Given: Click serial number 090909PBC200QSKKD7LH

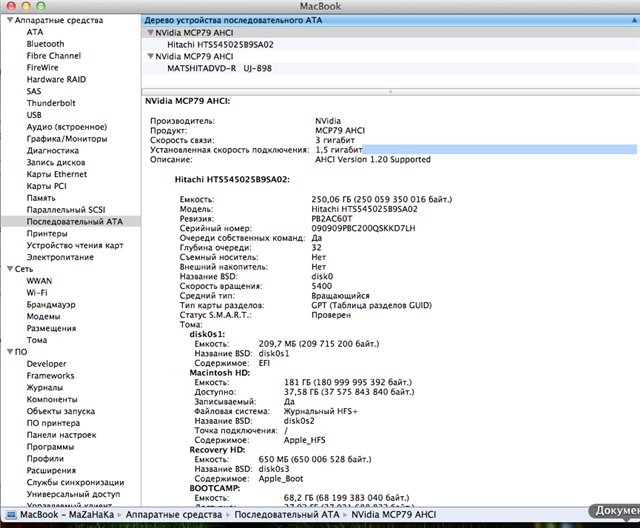Looking at the screenshot, I should tap(363, 228).
